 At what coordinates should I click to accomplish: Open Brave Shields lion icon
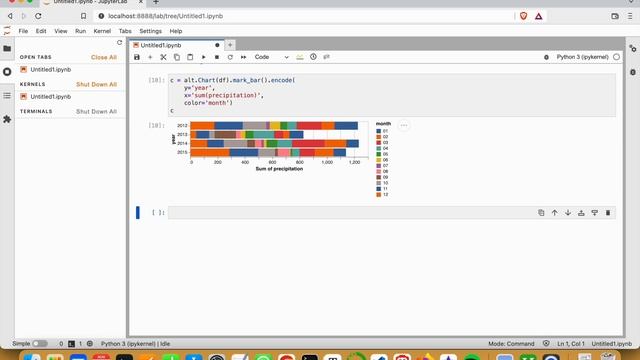[x=524, y=16]
